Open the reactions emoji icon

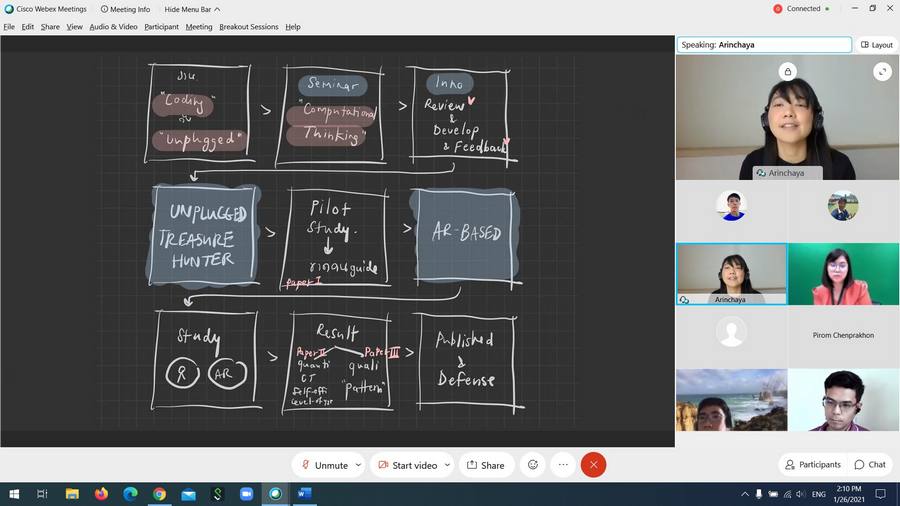click(533, 465)
